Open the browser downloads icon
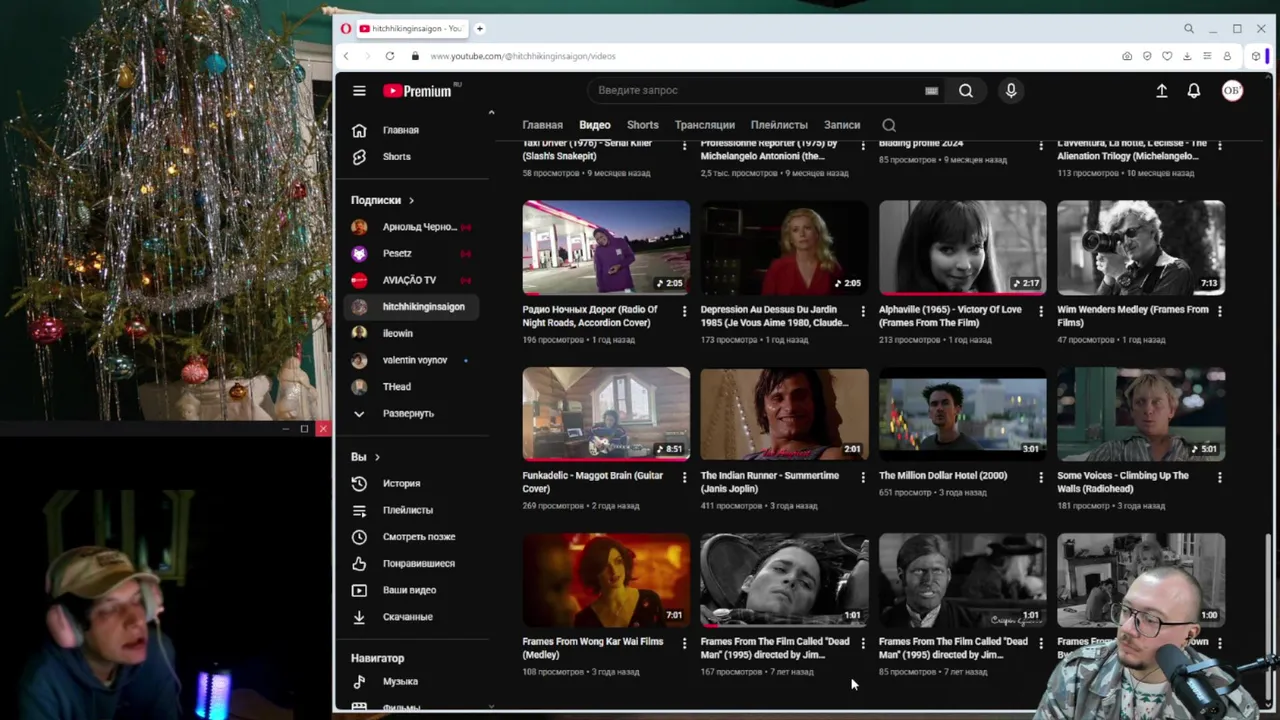 coord(1187,56)
